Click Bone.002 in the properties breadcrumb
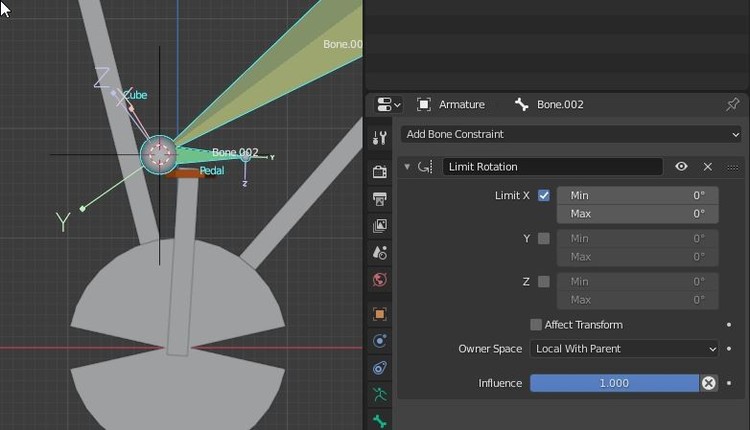 pos(559,104)
